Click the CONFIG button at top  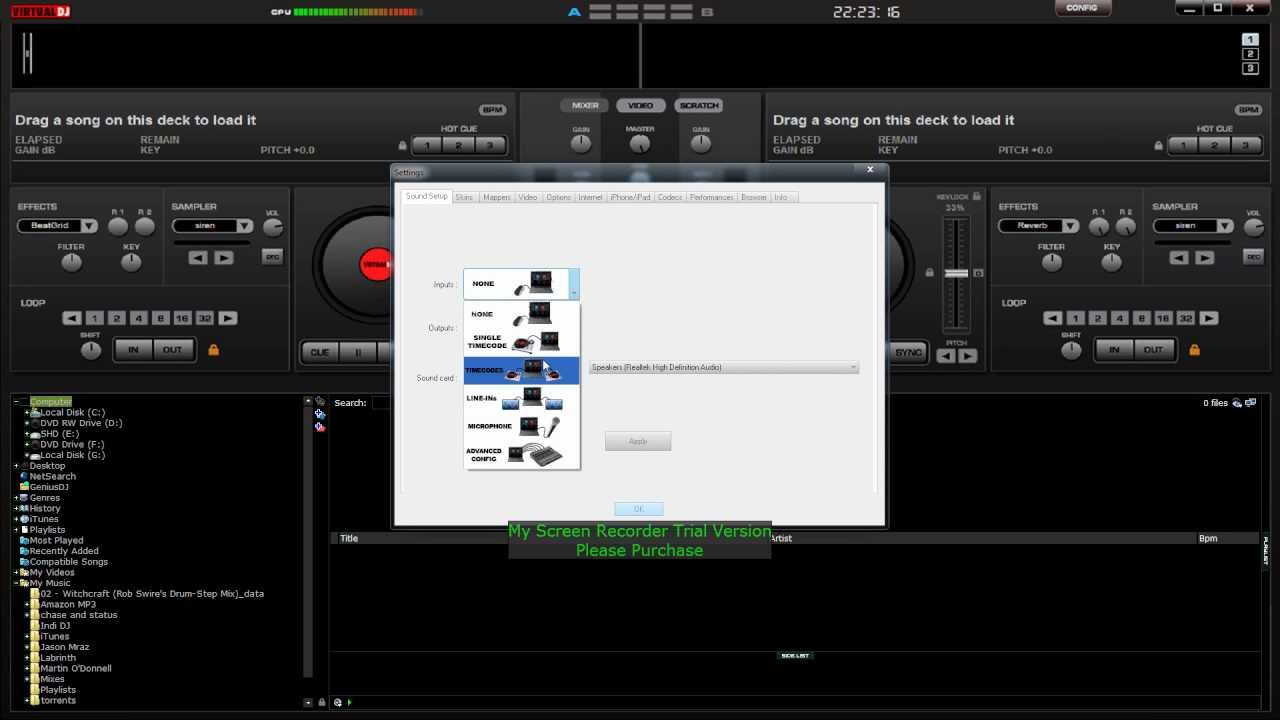tap(1082, 8)
